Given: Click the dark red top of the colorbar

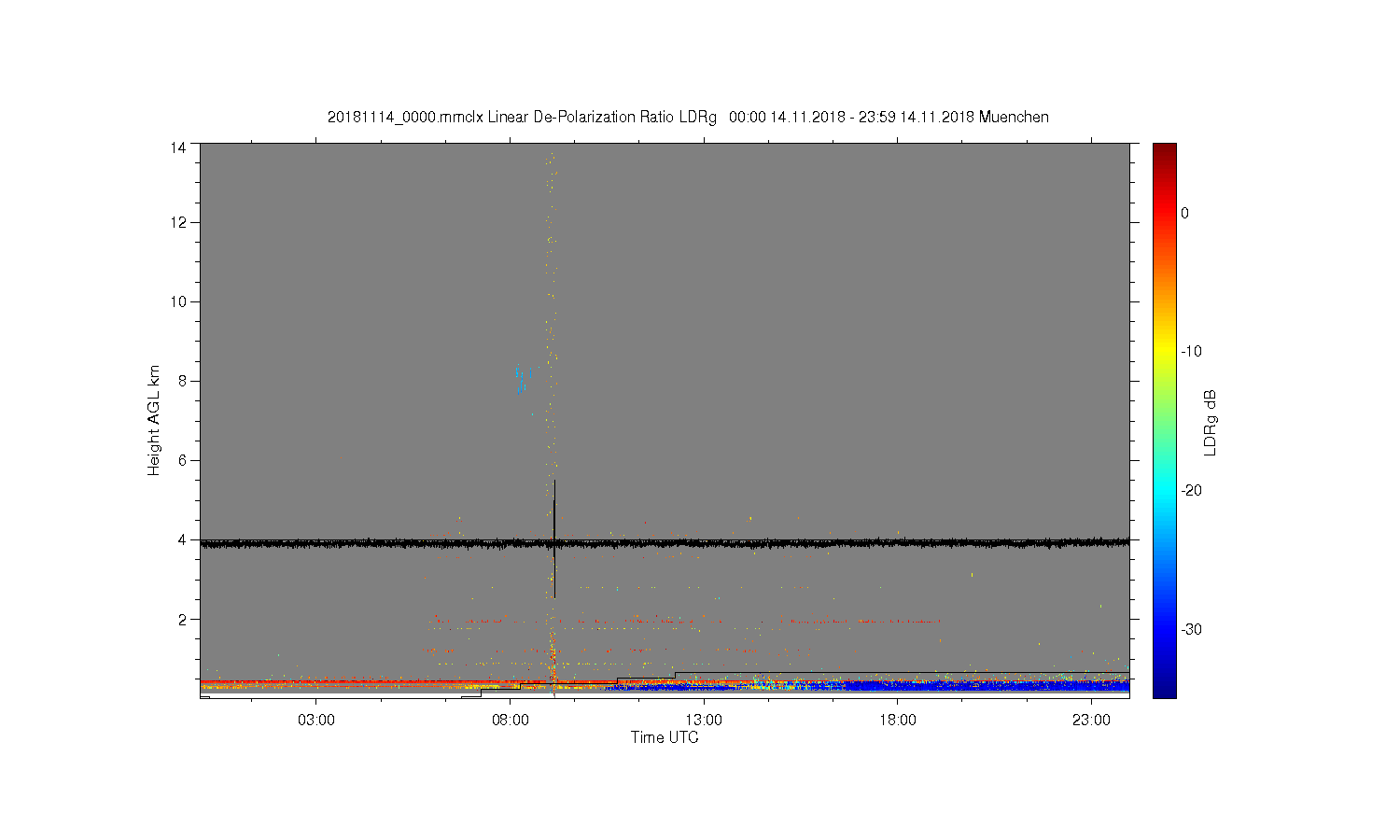Looking at the screenshot, I should pos(1165,151).
